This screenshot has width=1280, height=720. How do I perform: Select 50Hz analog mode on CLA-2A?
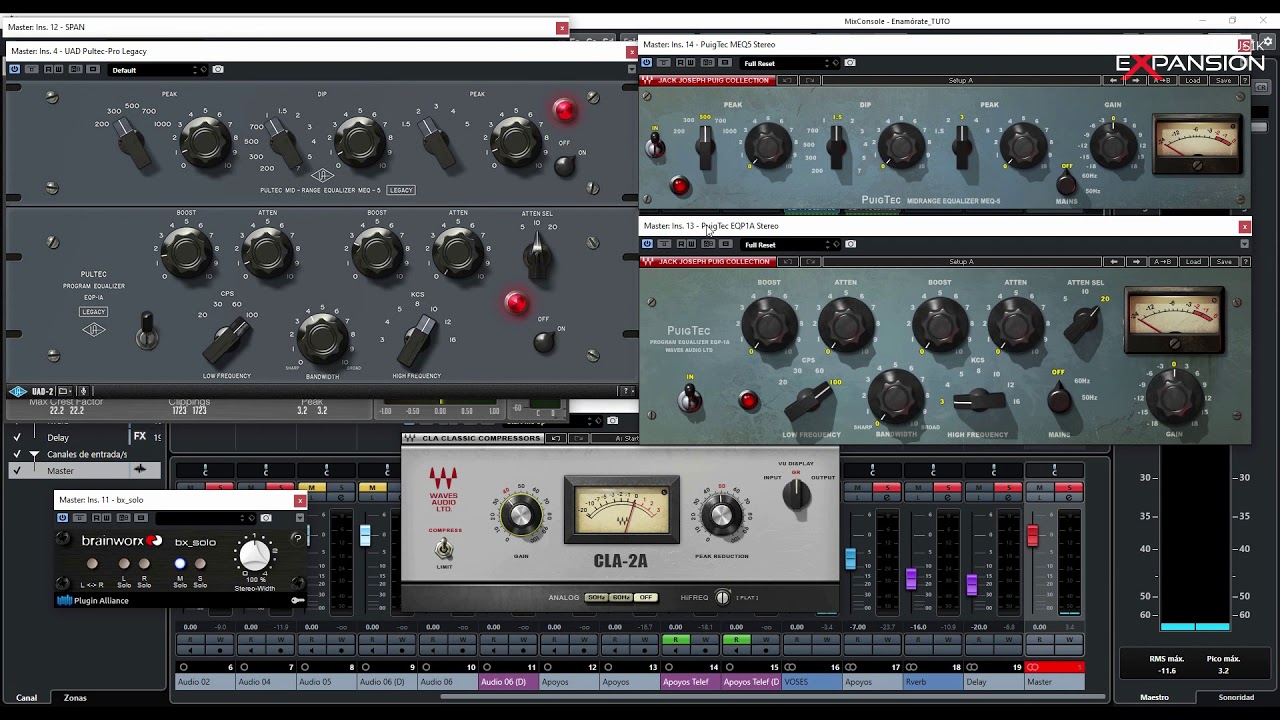pos(596,597)
